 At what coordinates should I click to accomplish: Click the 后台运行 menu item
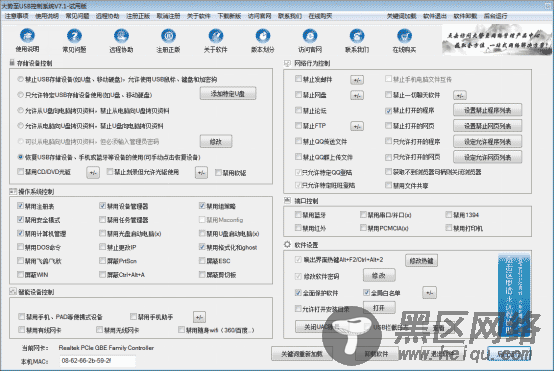[495, 16]
